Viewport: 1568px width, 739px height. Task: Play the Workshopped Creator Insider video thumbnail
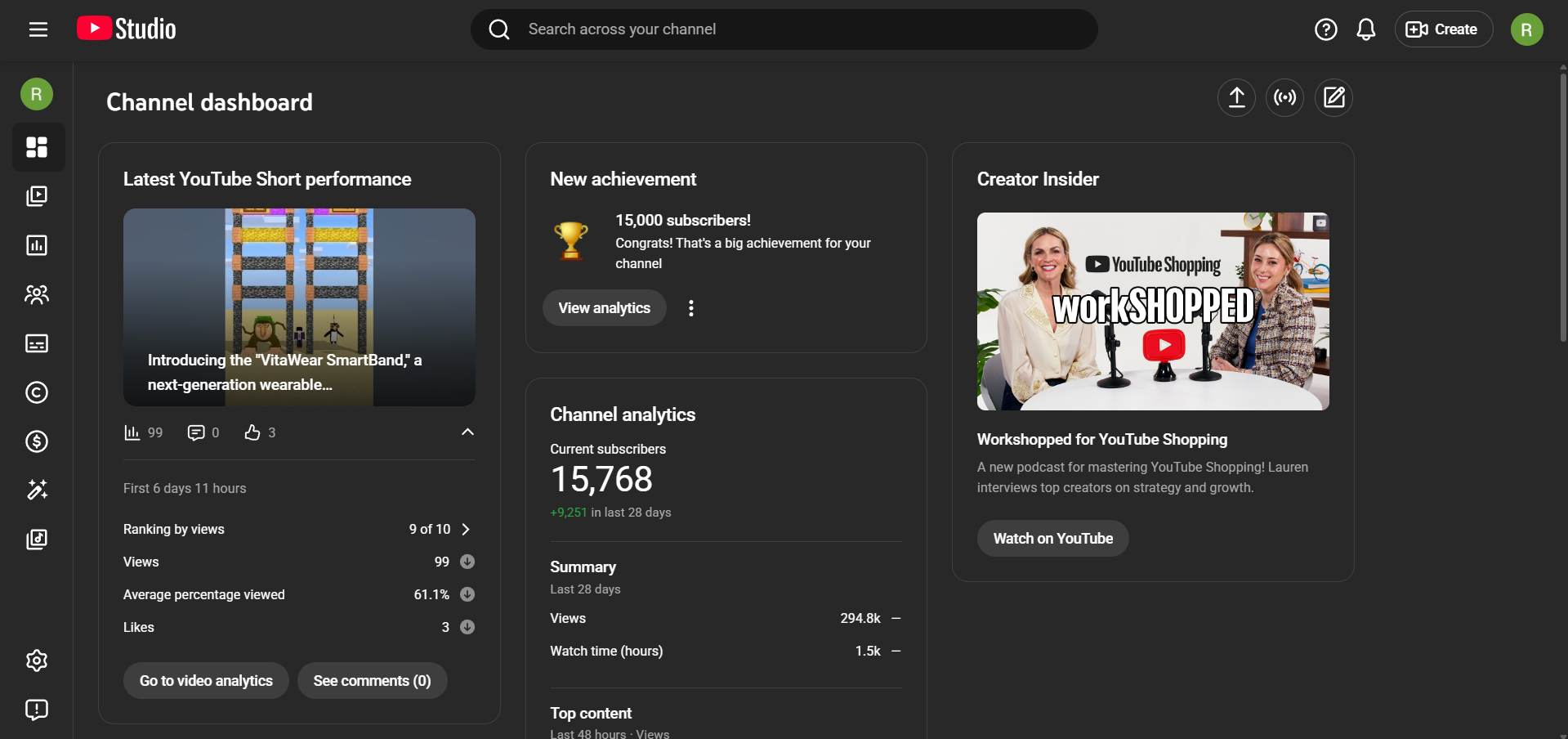point(1153,311)
